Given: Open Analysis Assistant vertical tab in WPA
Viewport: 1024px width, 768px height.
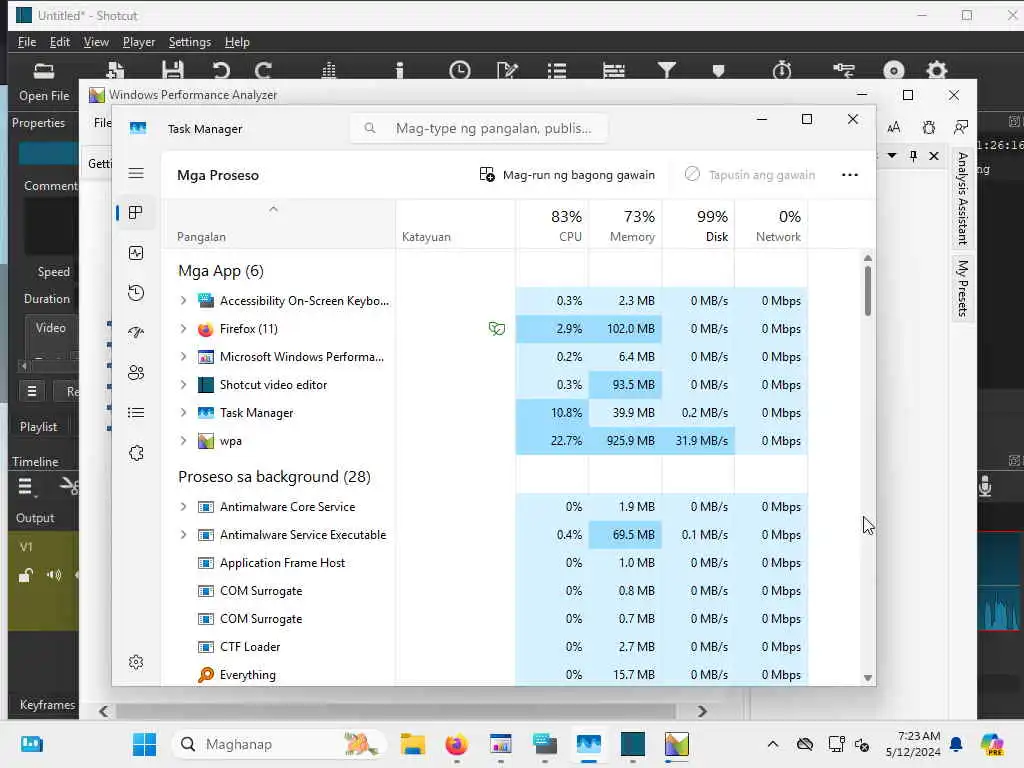Looking at the screenshot, I should point(963,199).
